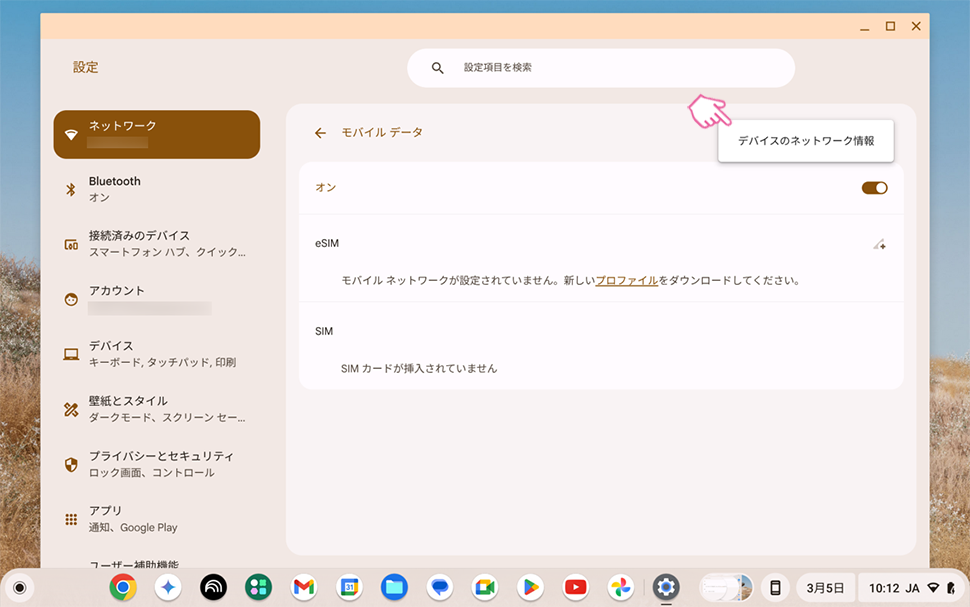Open Gmail from the shelf
Viewport: 970px width, 607px height.
[x=304, y=587]
